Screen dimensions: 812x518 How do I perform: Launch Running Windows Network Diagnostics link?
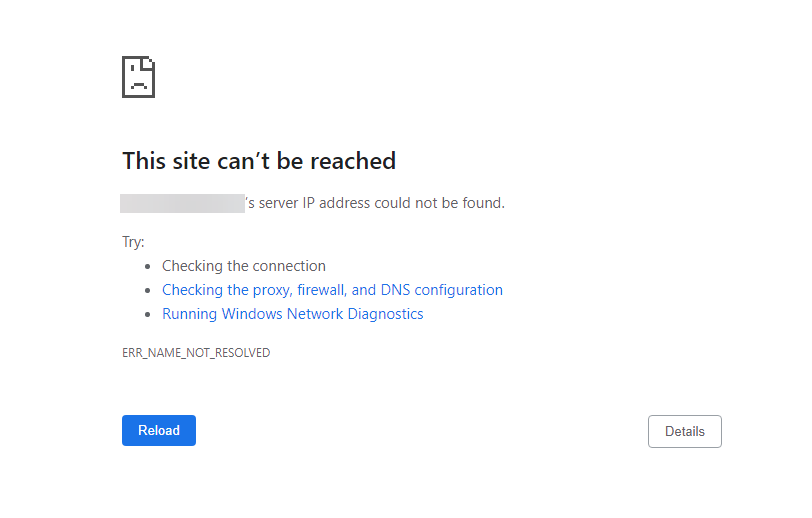click(x=292, y=314)
